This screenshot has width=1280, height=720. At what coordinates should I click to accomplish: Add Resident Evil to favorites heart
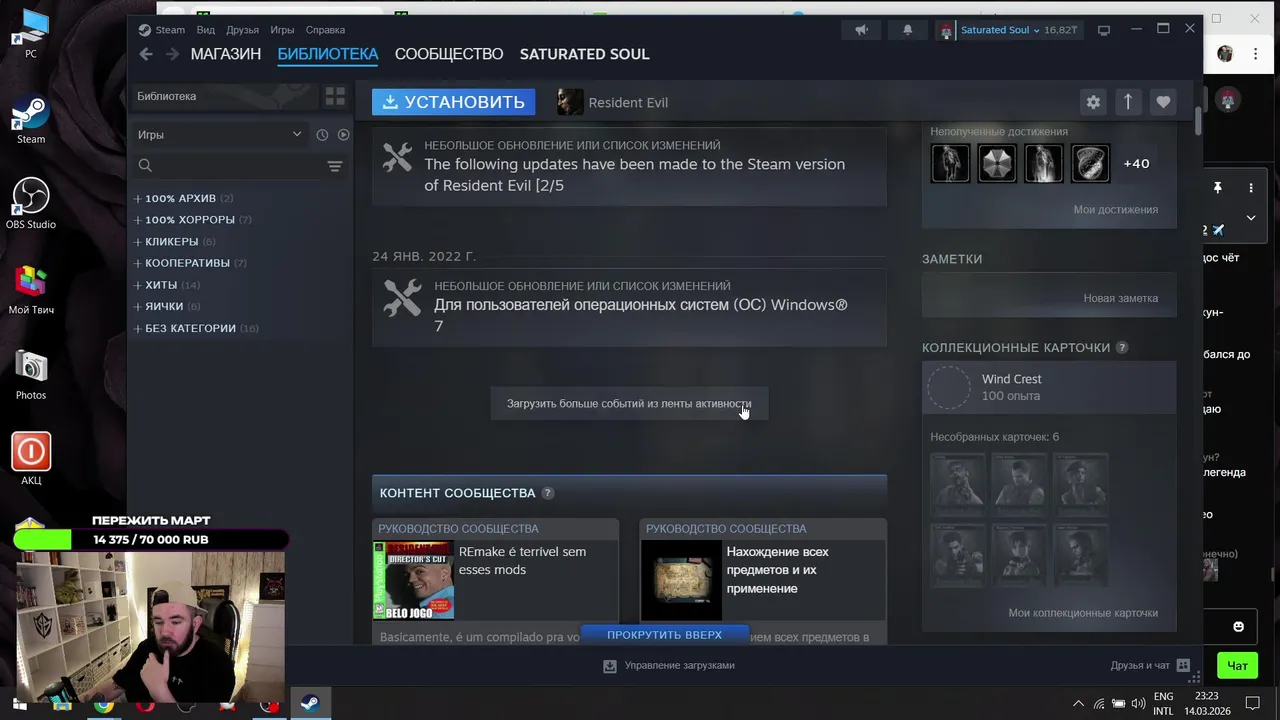pos(1163,102)
